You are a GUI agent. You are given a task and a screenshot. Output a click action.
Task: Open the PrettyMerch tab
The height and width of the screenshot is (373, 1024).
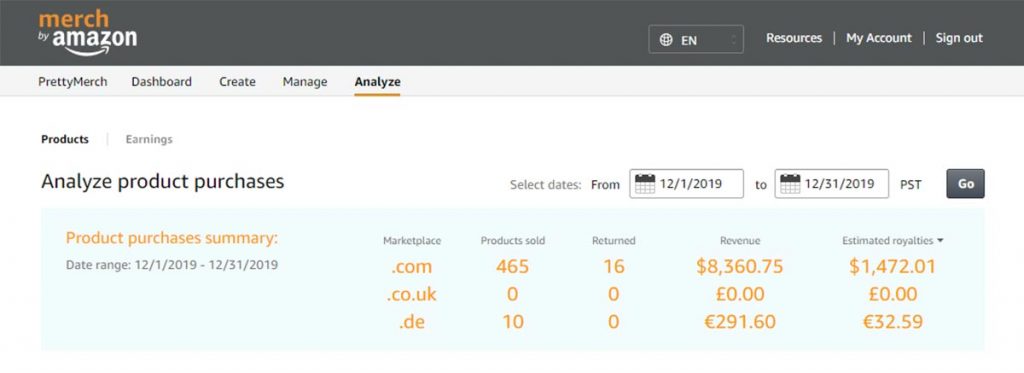click(x=72, y=82)
